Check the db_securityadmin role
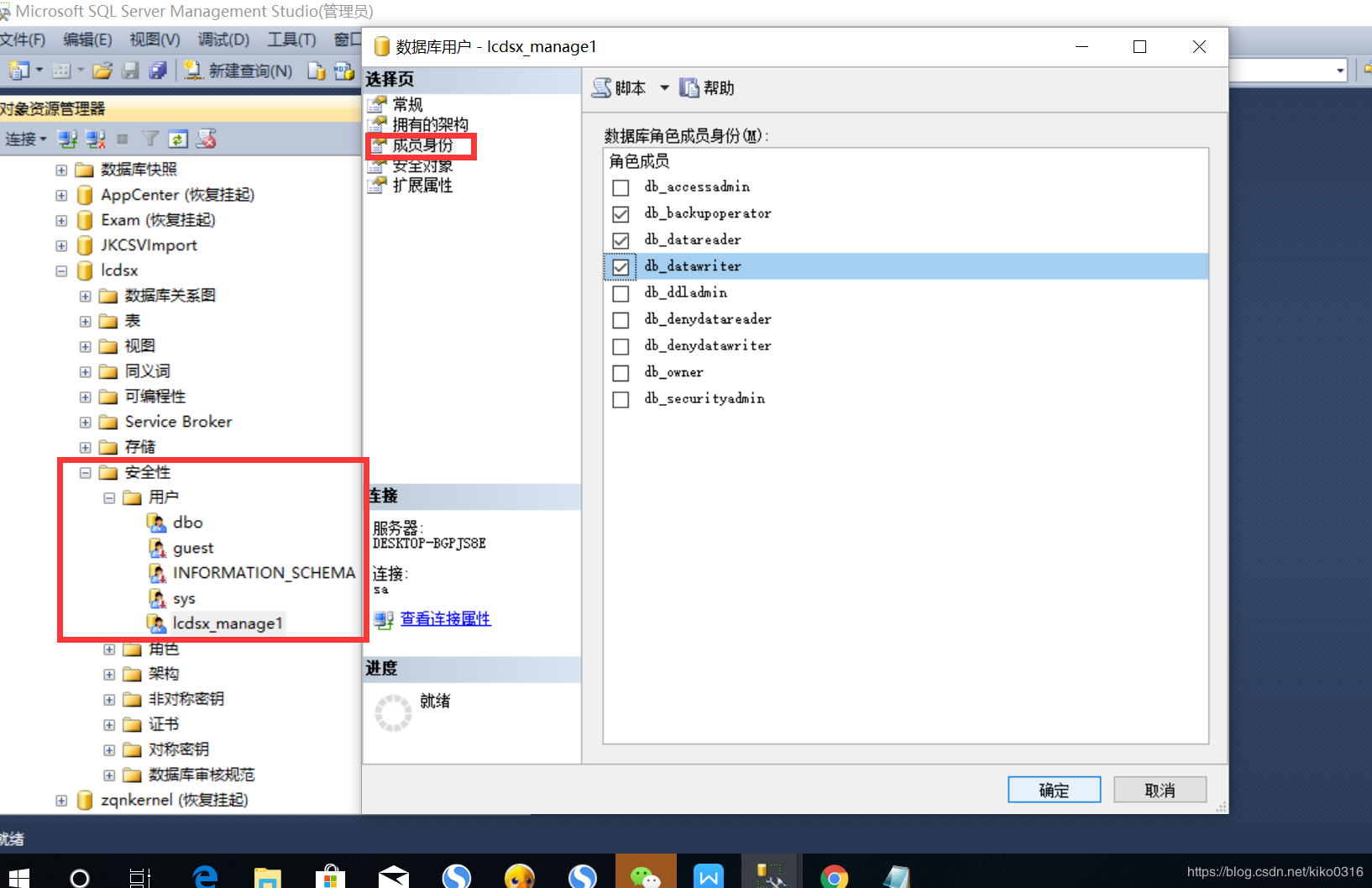1372x888 pixels. [x=621, y=399]
